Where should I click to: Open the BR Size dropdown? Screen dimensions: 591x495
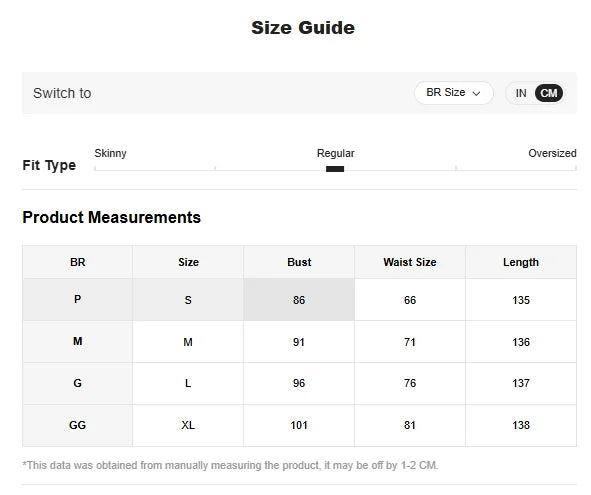click(x=453, y=93)
